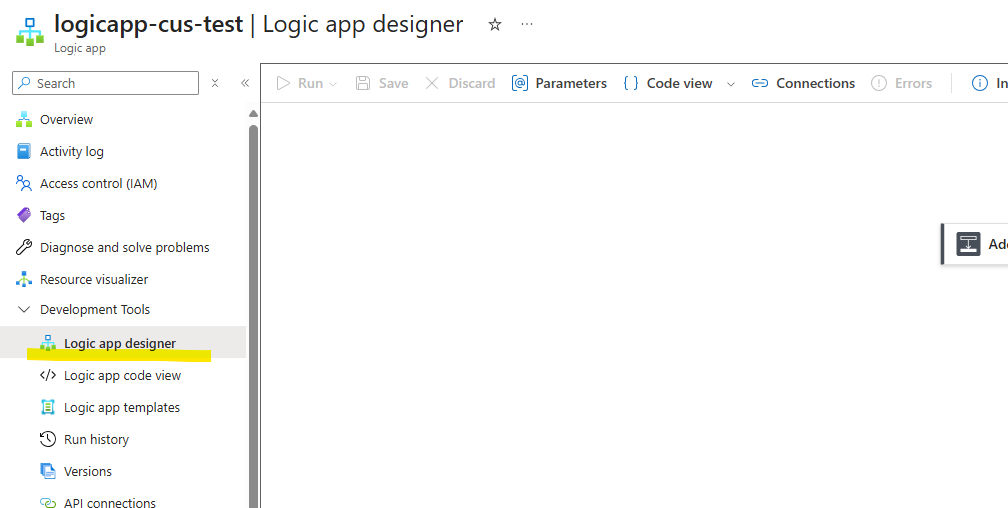
Task: Clear the sidebar search with X icon
Action: pos(215,83)
